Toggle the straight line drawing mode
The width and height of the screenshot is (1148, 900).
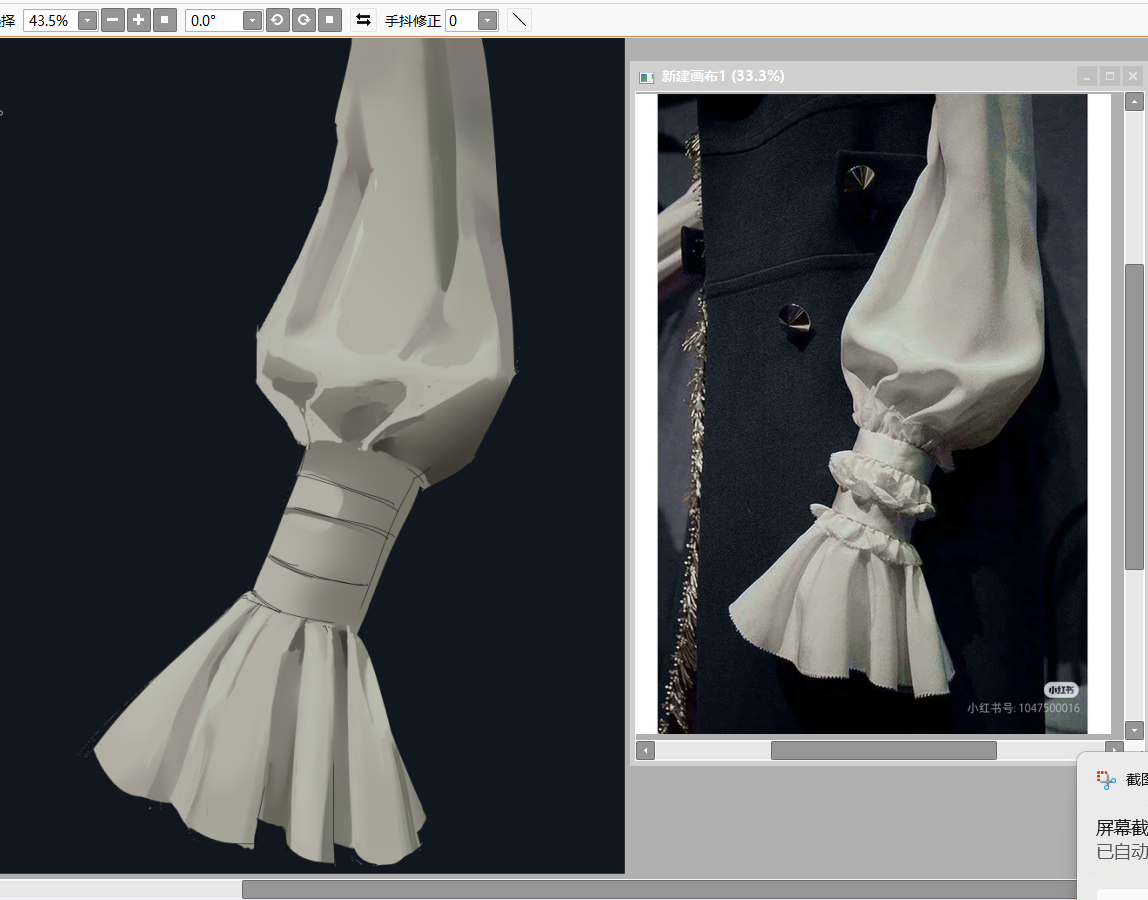519,20
